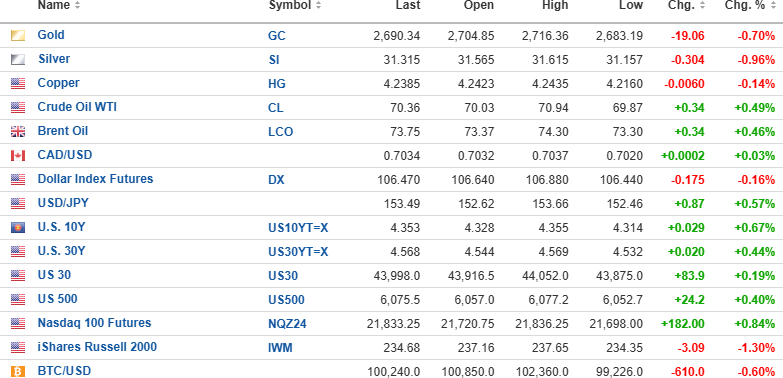Viewport: 783px width, 378px height.
Task: Click the US500 symbol link
Action: pyautogui.click(x=286, y=300)
